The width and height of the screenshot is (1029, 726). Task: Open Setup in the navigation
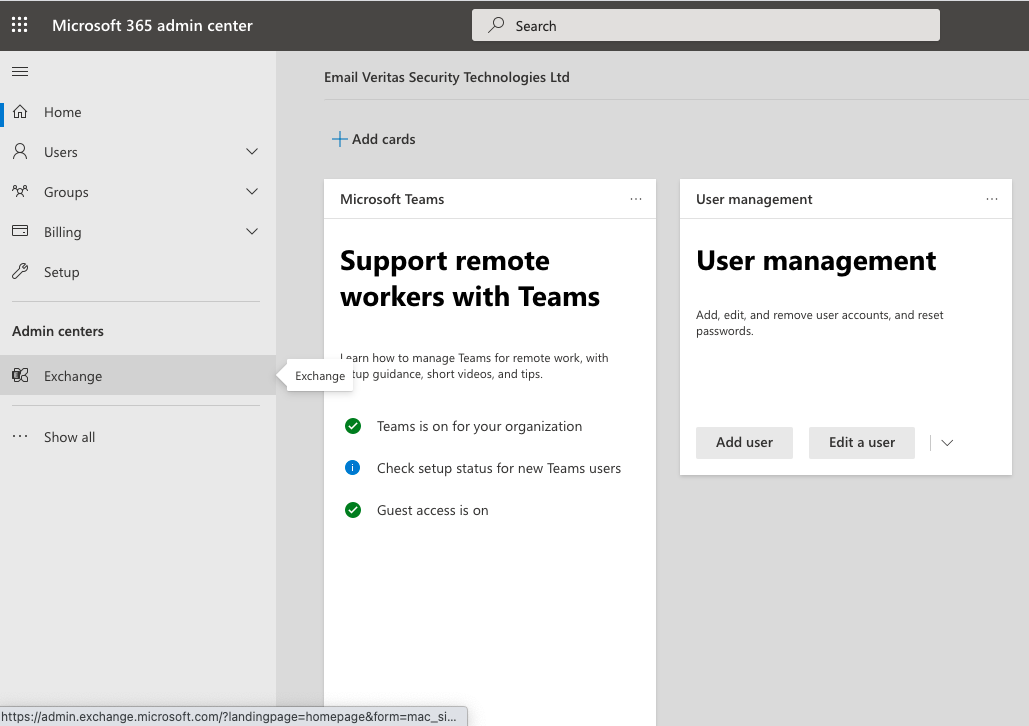[138, 272]
